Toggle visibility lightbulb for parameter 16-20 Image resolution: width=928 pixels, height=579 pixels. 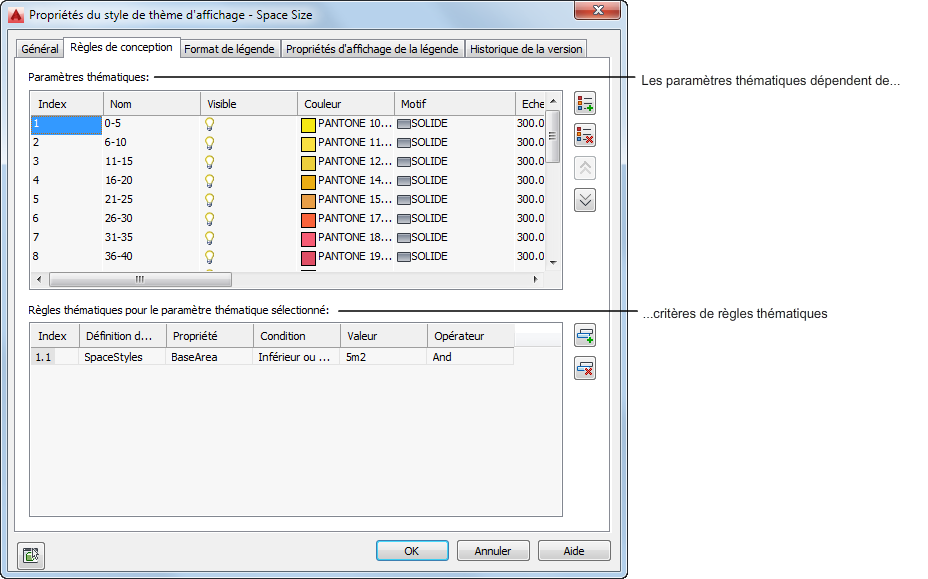(210, 181)
